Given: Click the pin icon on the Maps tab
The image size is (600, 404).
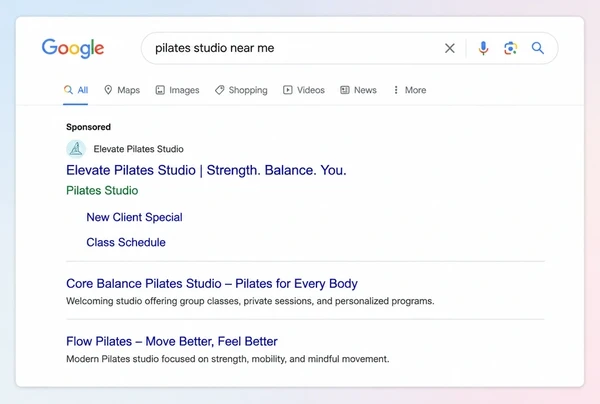Looking at the screenshot, I should pyautogui.click(x=108, y=90).
